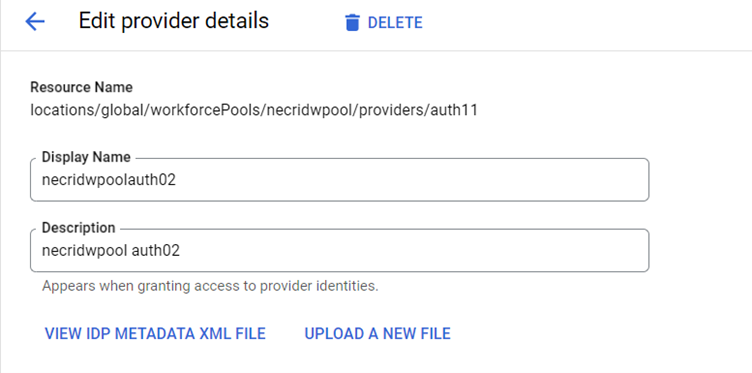Viewport: 752px width, 373px height.
Task: Focus the Description input field
Action: tap(340, 250)
